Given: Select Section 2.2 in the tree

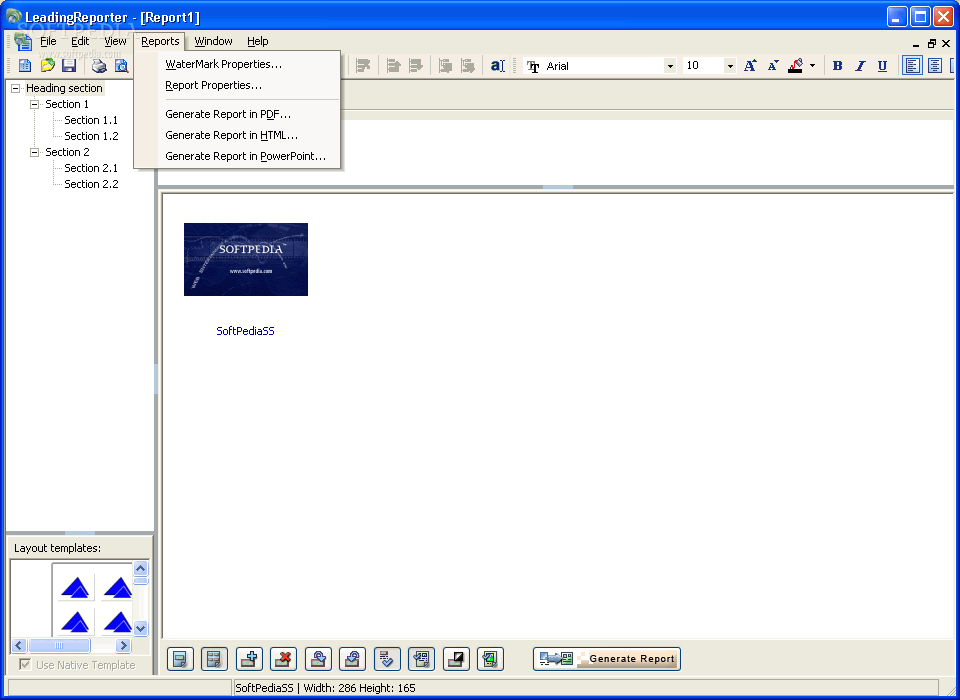Looking at the screenshot, I should 91,184.
